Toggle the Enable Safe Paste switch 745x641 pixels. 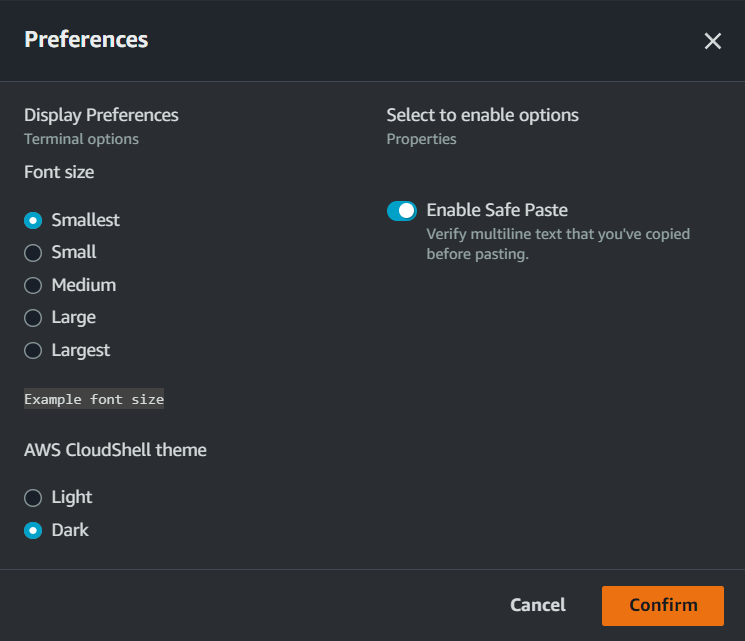[402, 211]
